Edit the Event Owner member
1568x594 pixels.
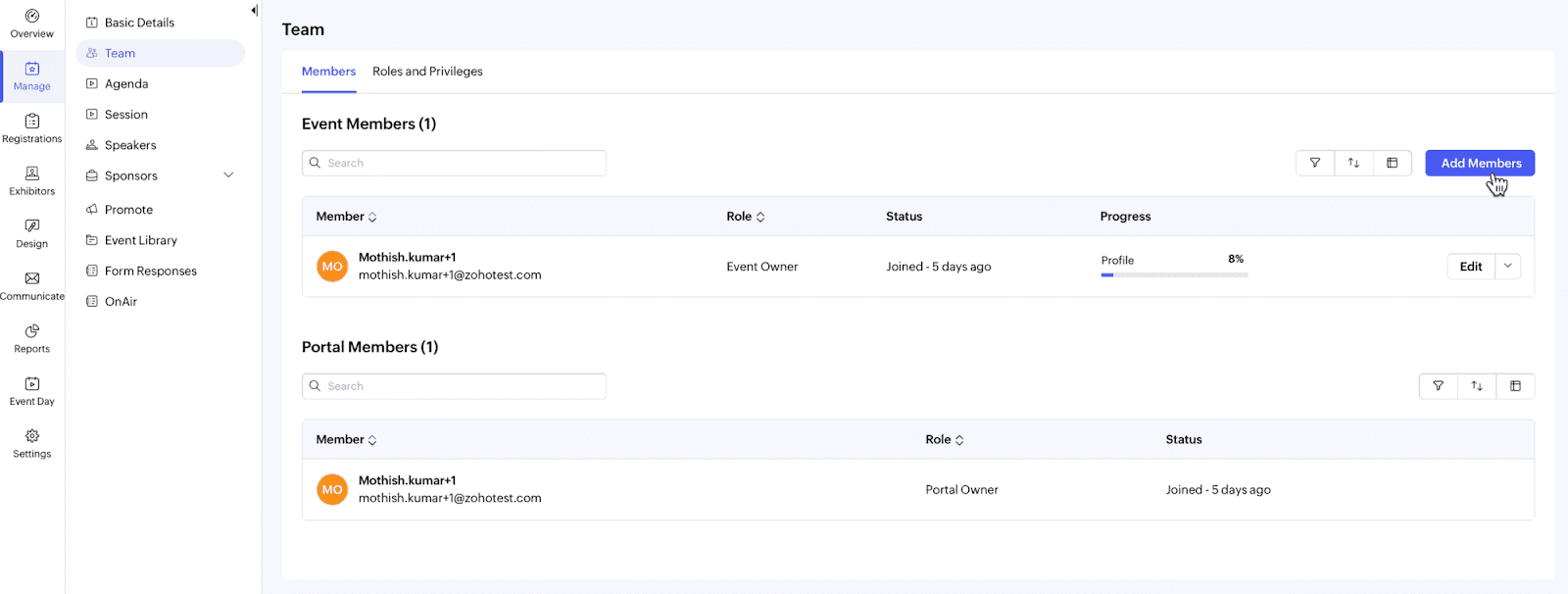(1471, 267)
